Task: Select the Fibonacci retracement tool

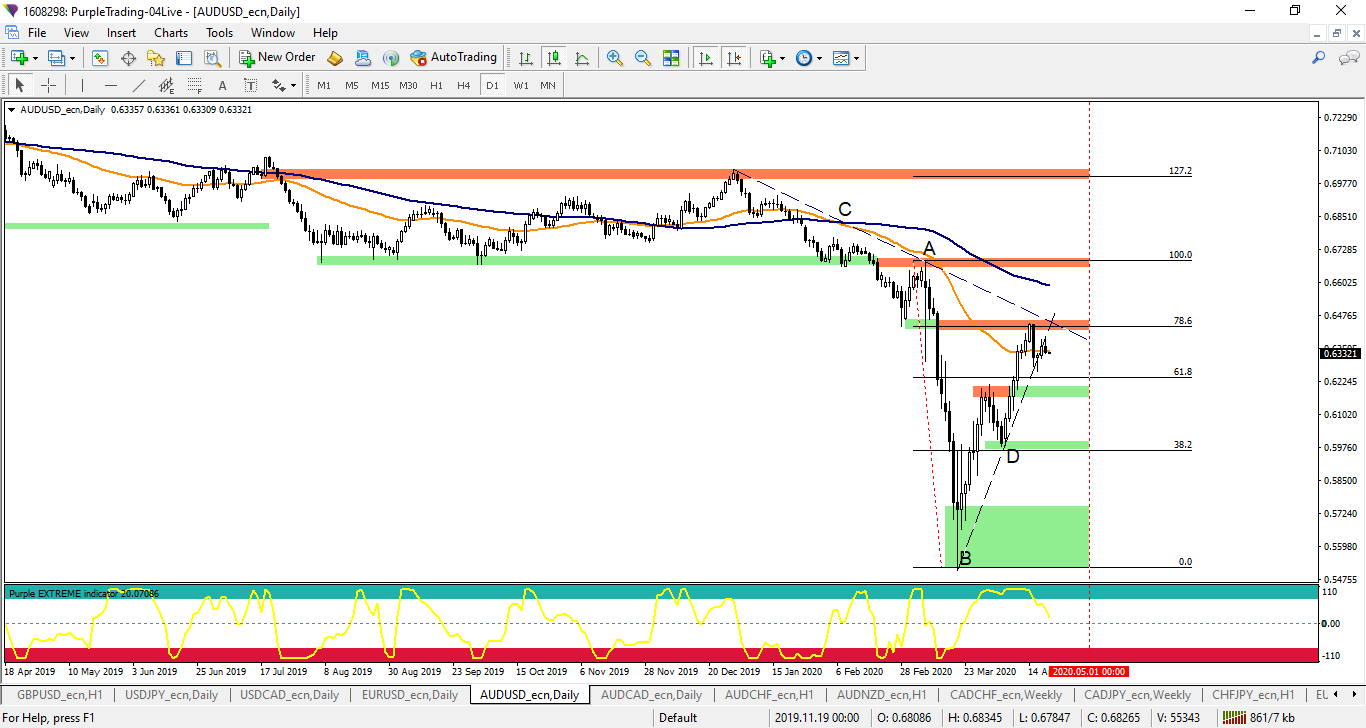Action: (194, 85)
